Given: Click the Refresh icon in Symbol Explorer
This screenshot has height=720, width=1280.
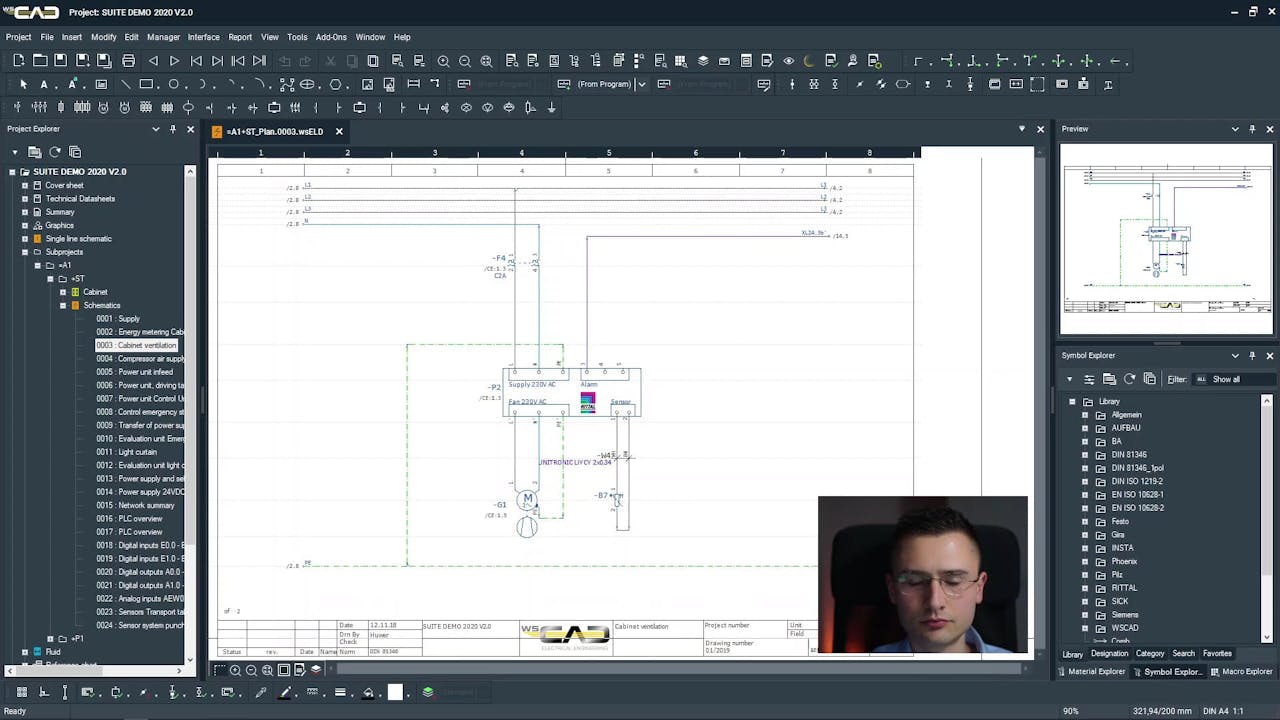Looking at the screenshot, I should [x=1130, y=379].
